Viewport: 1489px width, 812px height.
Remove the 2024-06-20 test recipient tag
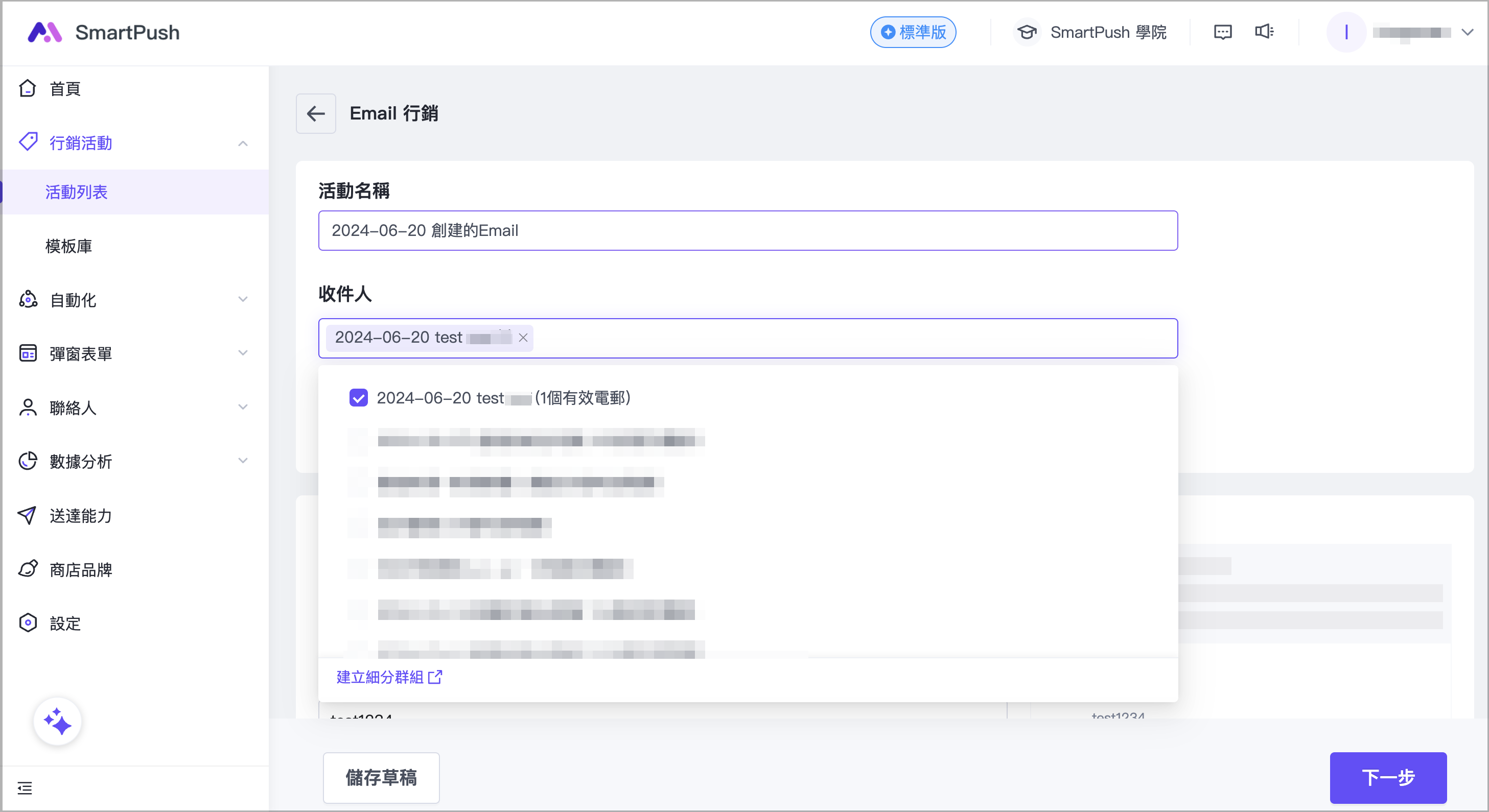pyautogui.click(x=523, y=338)
